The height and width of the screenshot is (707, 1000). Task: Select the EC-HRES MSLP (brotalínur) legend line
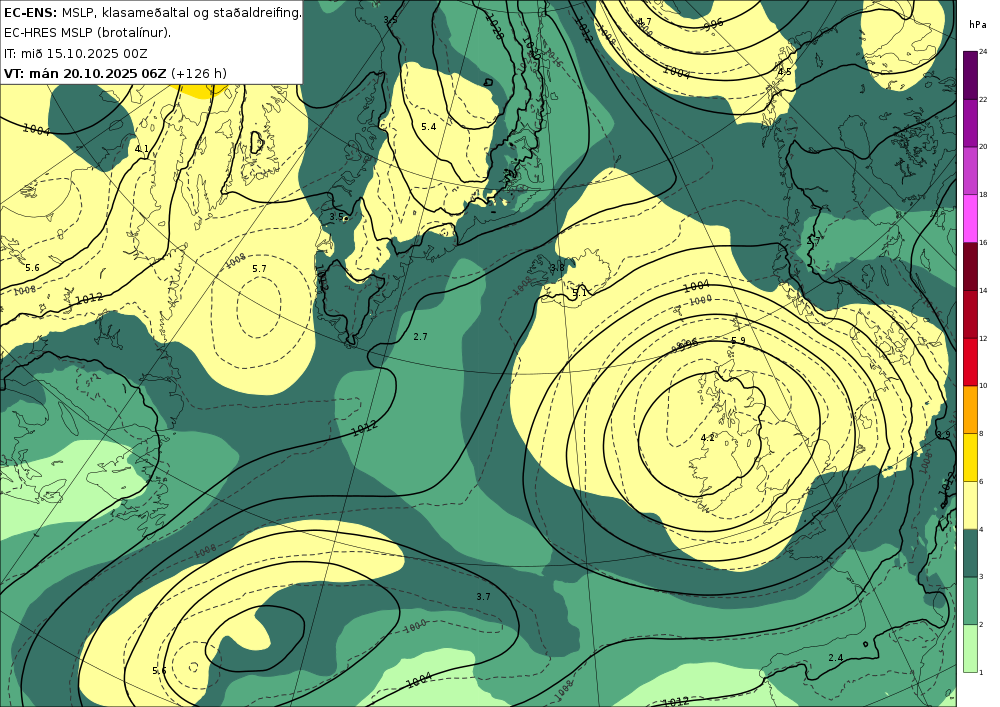click(87, 33)
